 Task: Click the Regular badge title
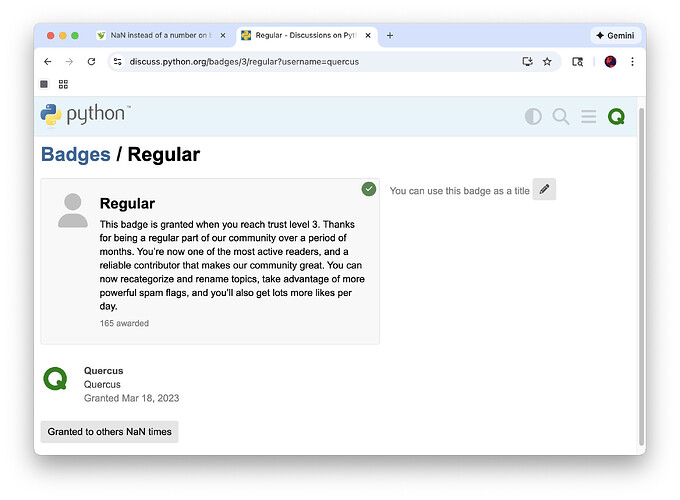coord(127,203)
